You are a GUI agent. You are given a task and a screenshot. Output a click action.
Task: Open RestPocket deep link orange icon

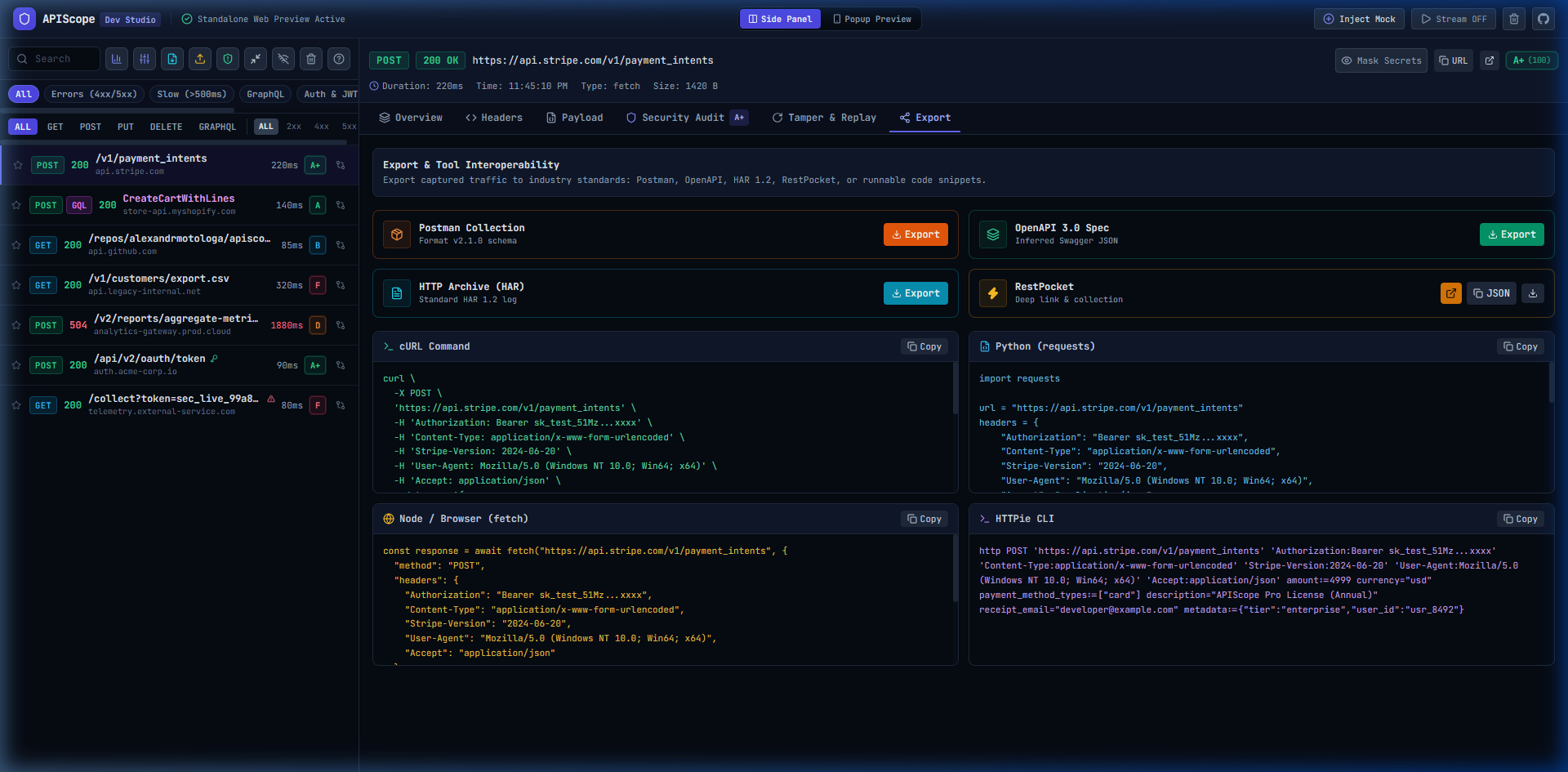[1451, 293]
